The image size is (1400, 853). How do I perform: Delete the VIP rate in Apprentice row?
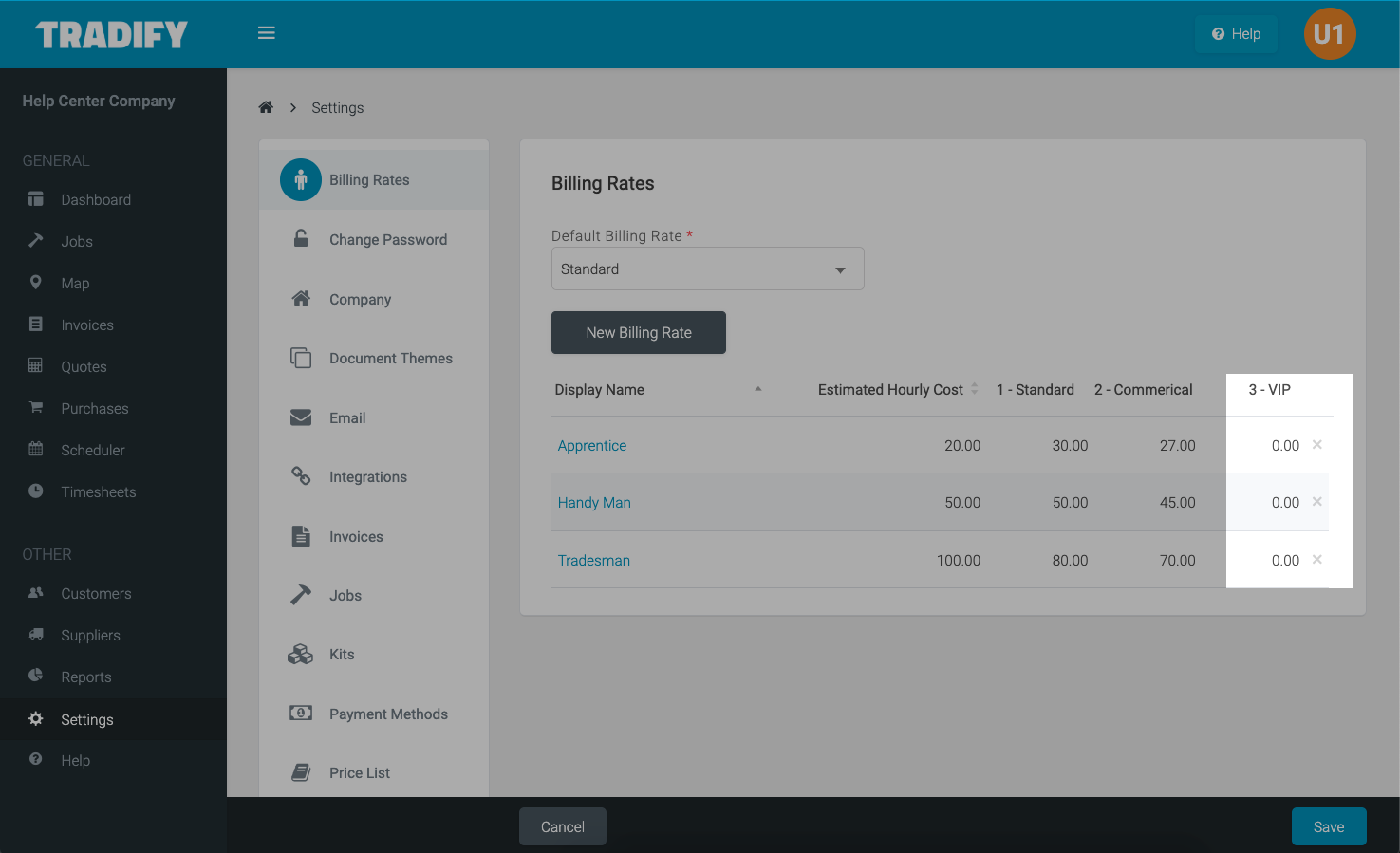[1317, 444]
